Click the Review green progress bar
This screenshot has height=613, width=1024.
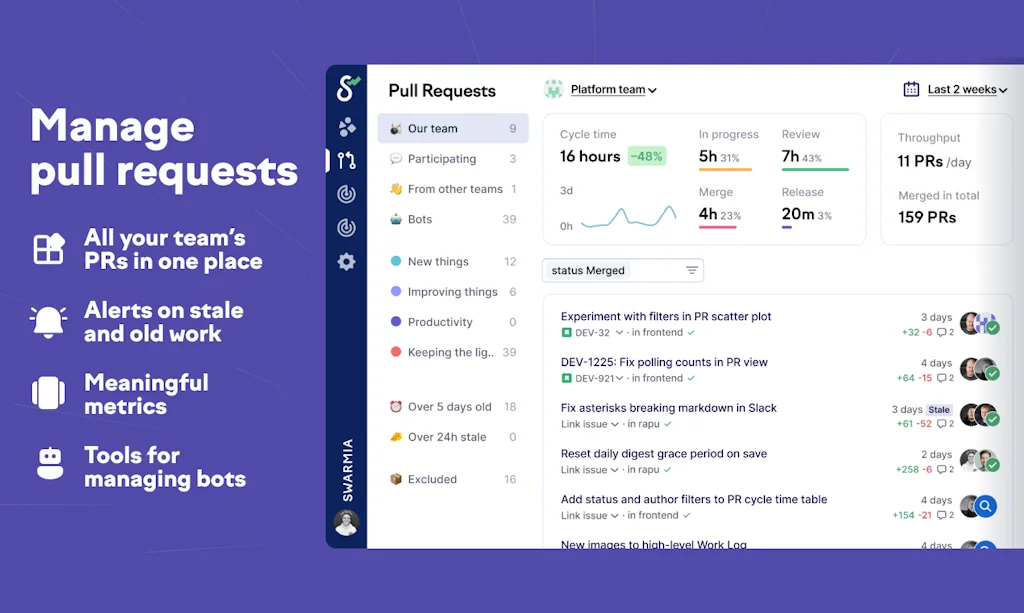(815, 170)
